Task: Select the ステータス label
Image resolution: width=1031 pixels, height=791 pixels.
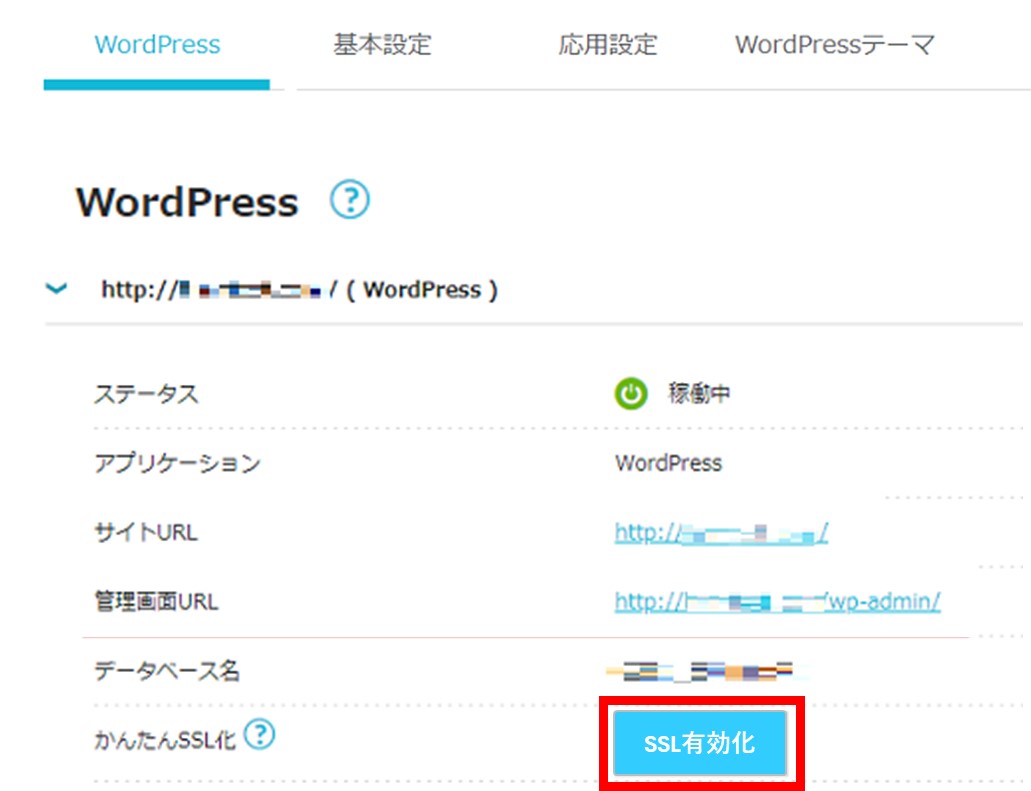Action: tap(147, 395)
